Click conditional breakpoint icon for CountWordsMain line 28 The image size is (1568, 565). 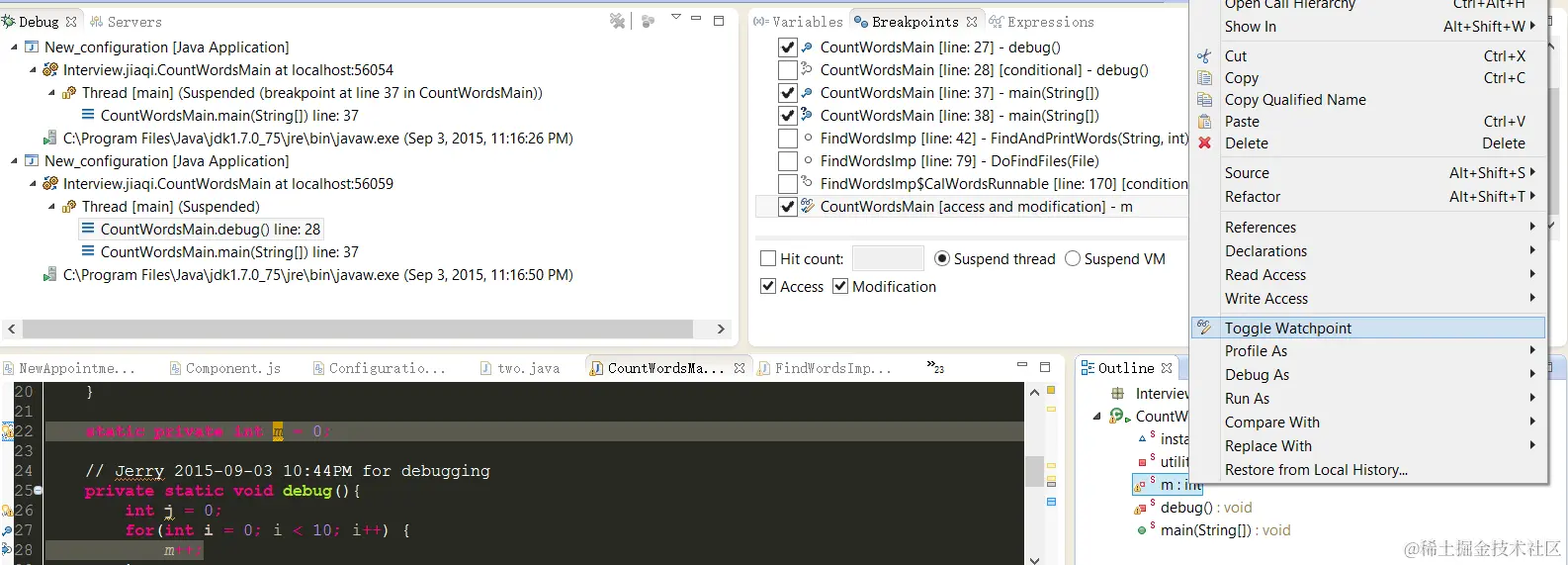click(807, 69)
